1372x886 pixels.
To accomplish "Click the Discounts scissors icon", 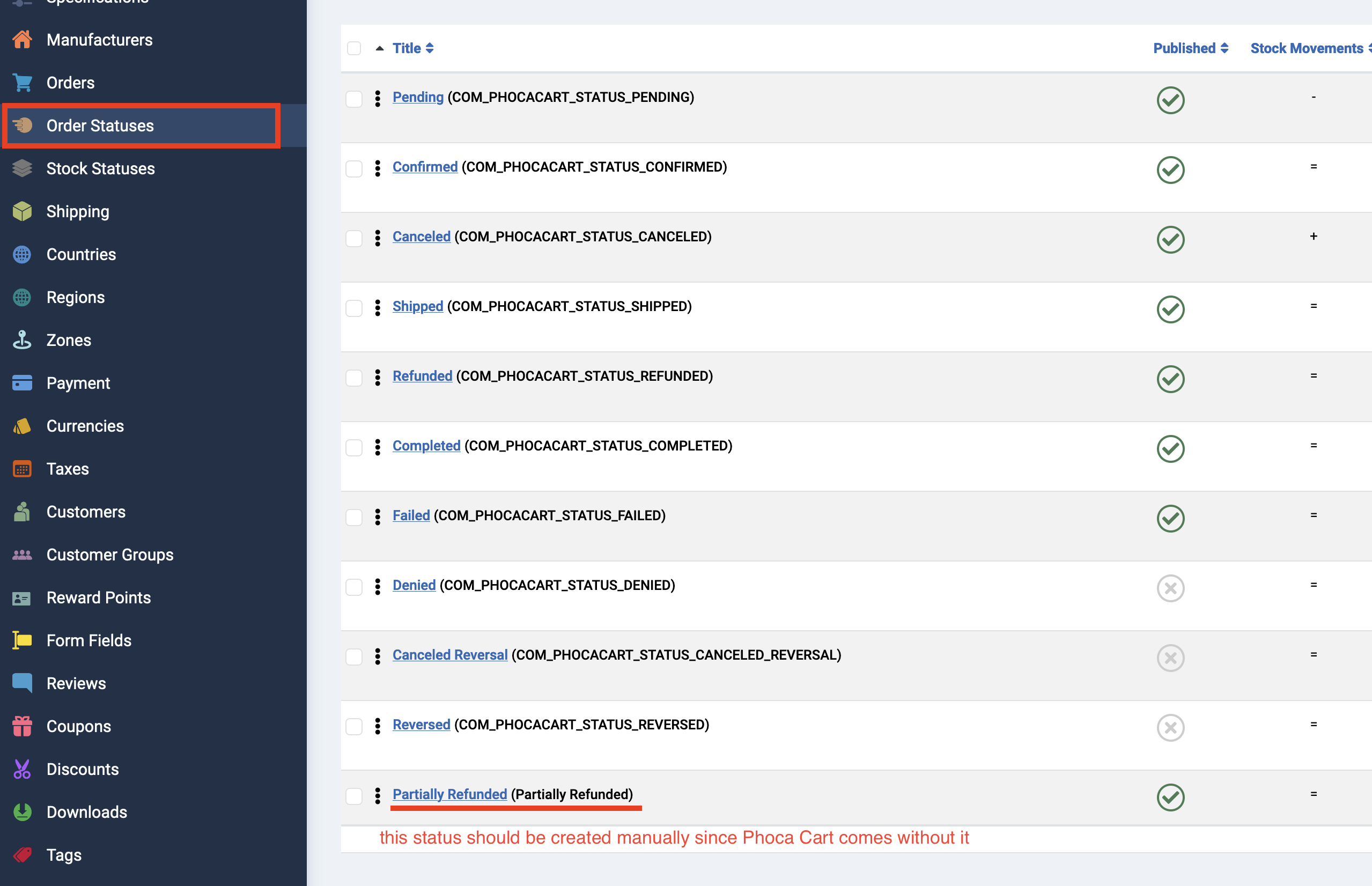I will click(x=23, y=769).
